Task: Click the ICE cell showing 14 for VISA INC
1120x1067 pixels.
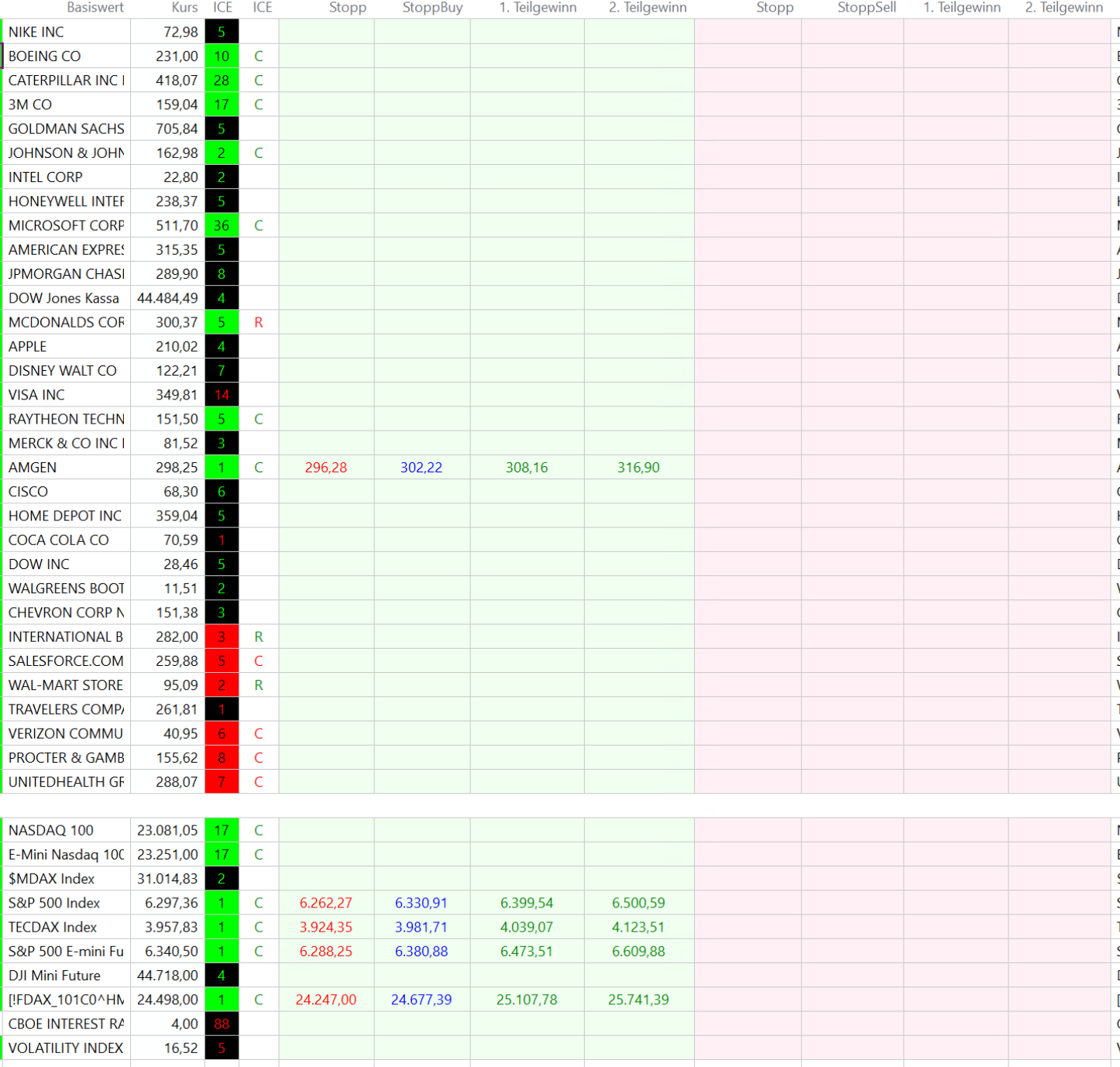Action: pyautogui.click(x=222, y=395)
